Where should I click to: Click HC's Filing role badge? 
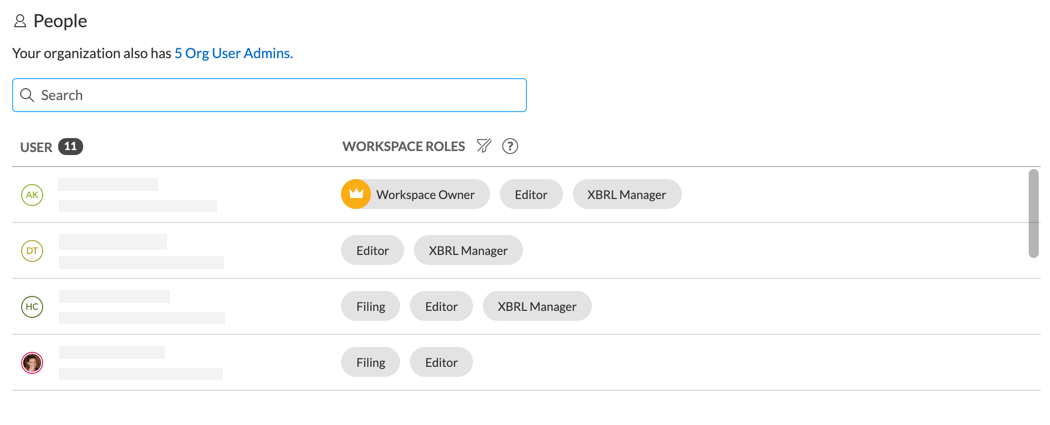point(370,306)
